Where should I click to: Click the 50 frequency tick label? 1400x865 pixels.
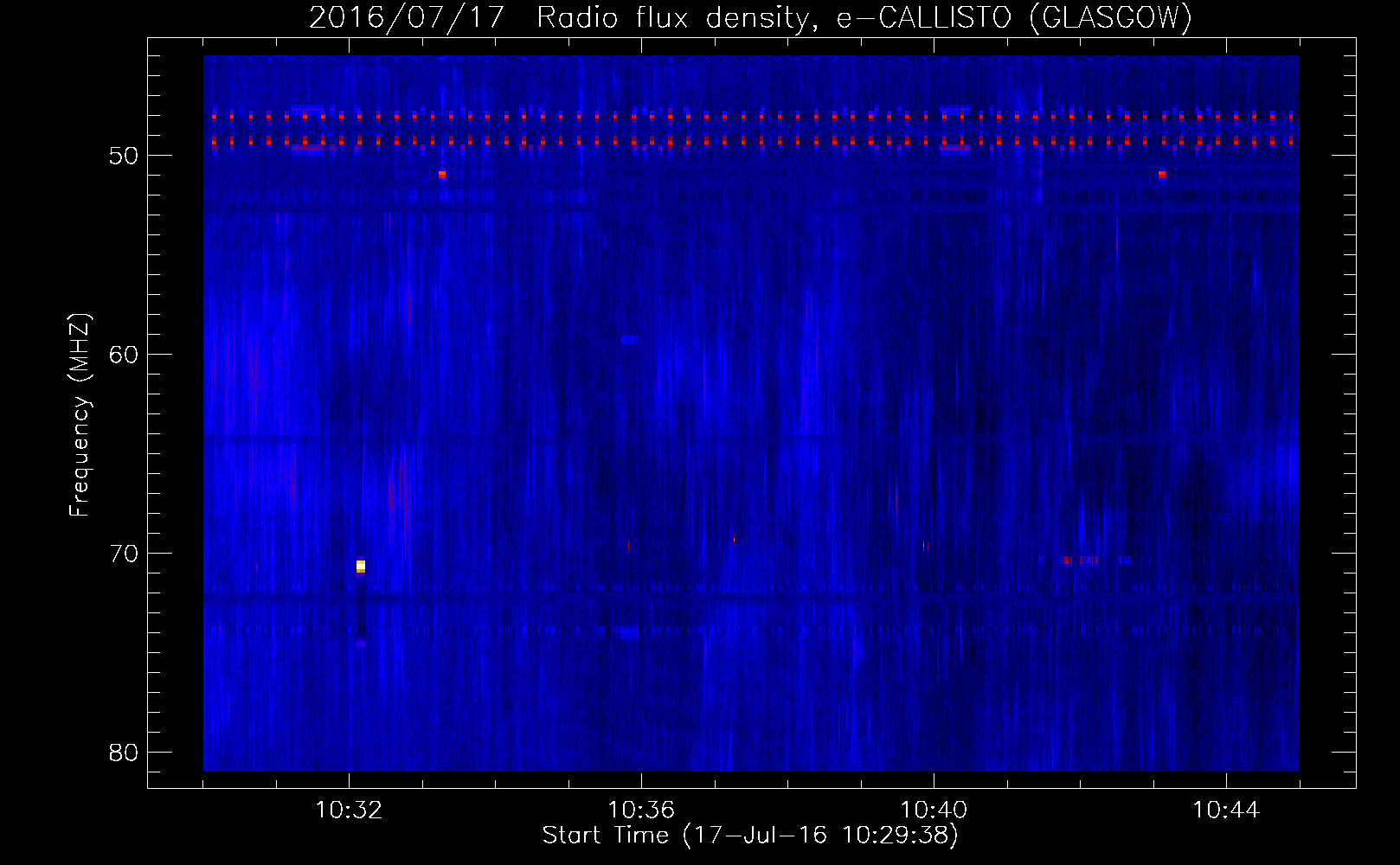point(124,156)
